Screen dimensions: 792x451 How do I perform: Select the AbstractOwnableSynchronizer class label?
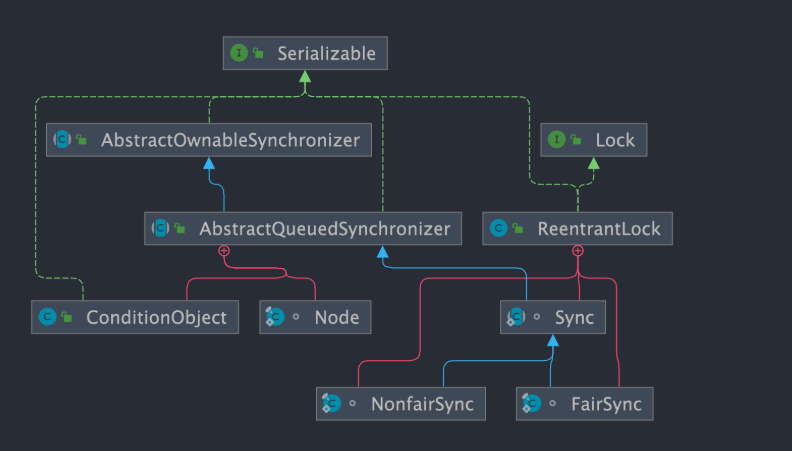coord(229,140)
